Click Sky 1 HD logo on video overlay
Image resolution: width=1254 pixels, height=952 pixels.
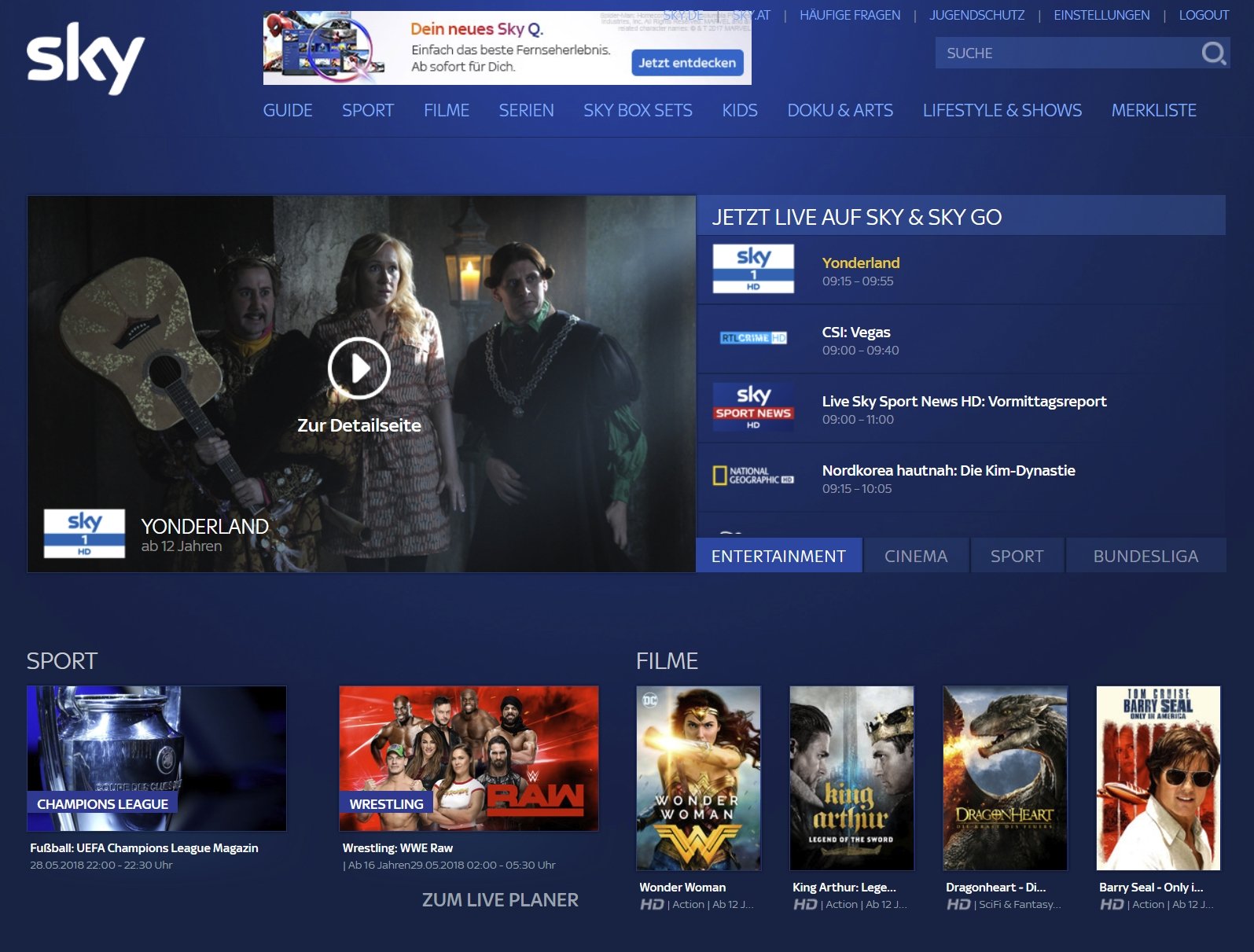pos(84,534)
